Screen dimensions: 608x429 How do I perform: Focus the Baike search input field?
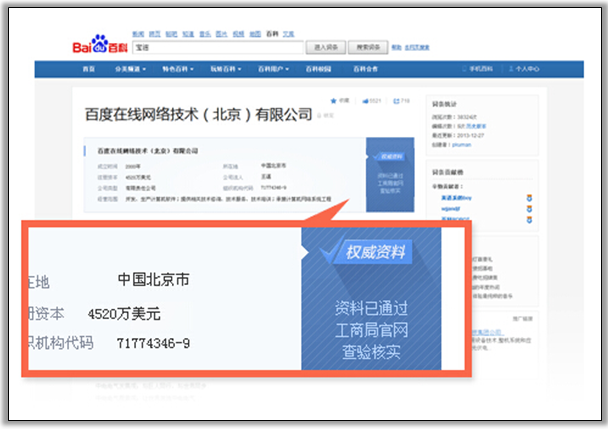tap(218, 47)
